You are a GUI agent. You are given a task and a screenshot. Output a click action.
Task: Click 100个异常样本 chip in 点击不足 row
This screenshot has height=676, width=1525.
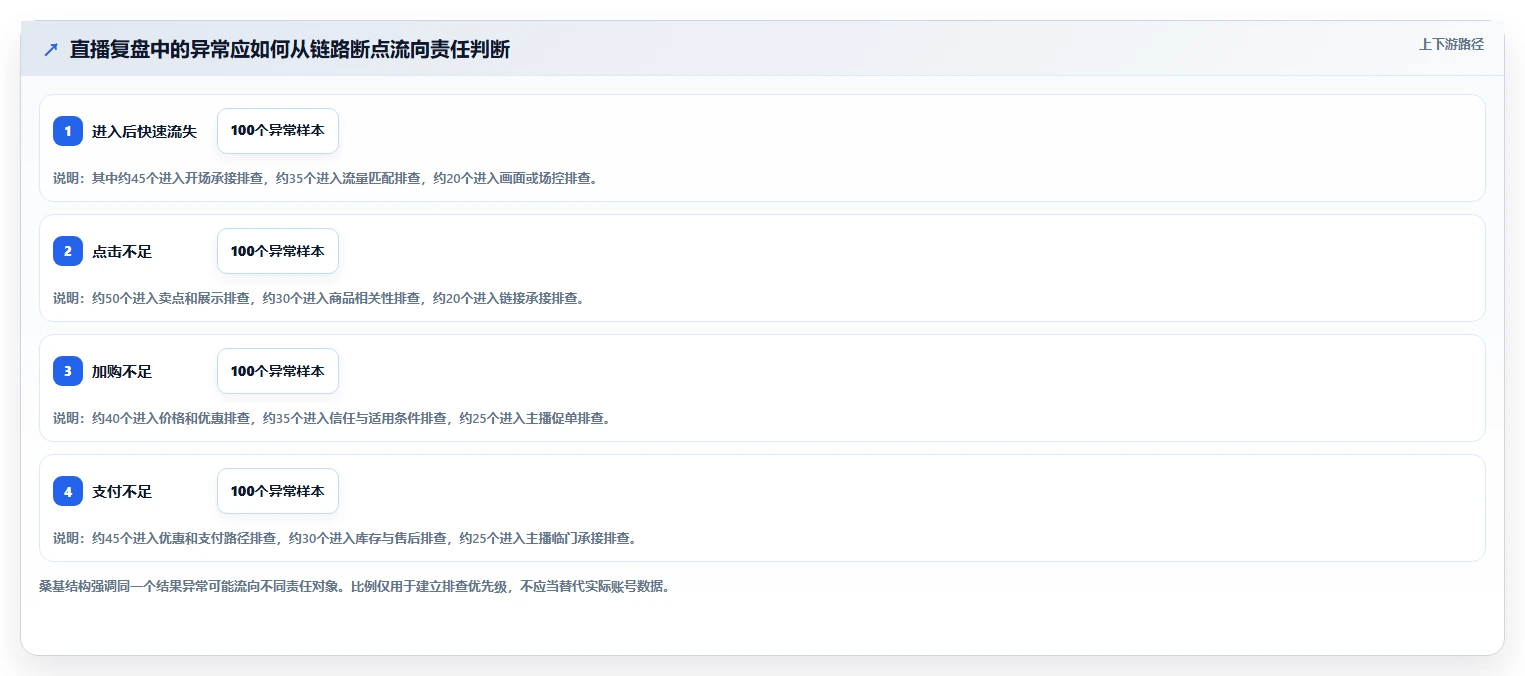click(x=278, y=251)
